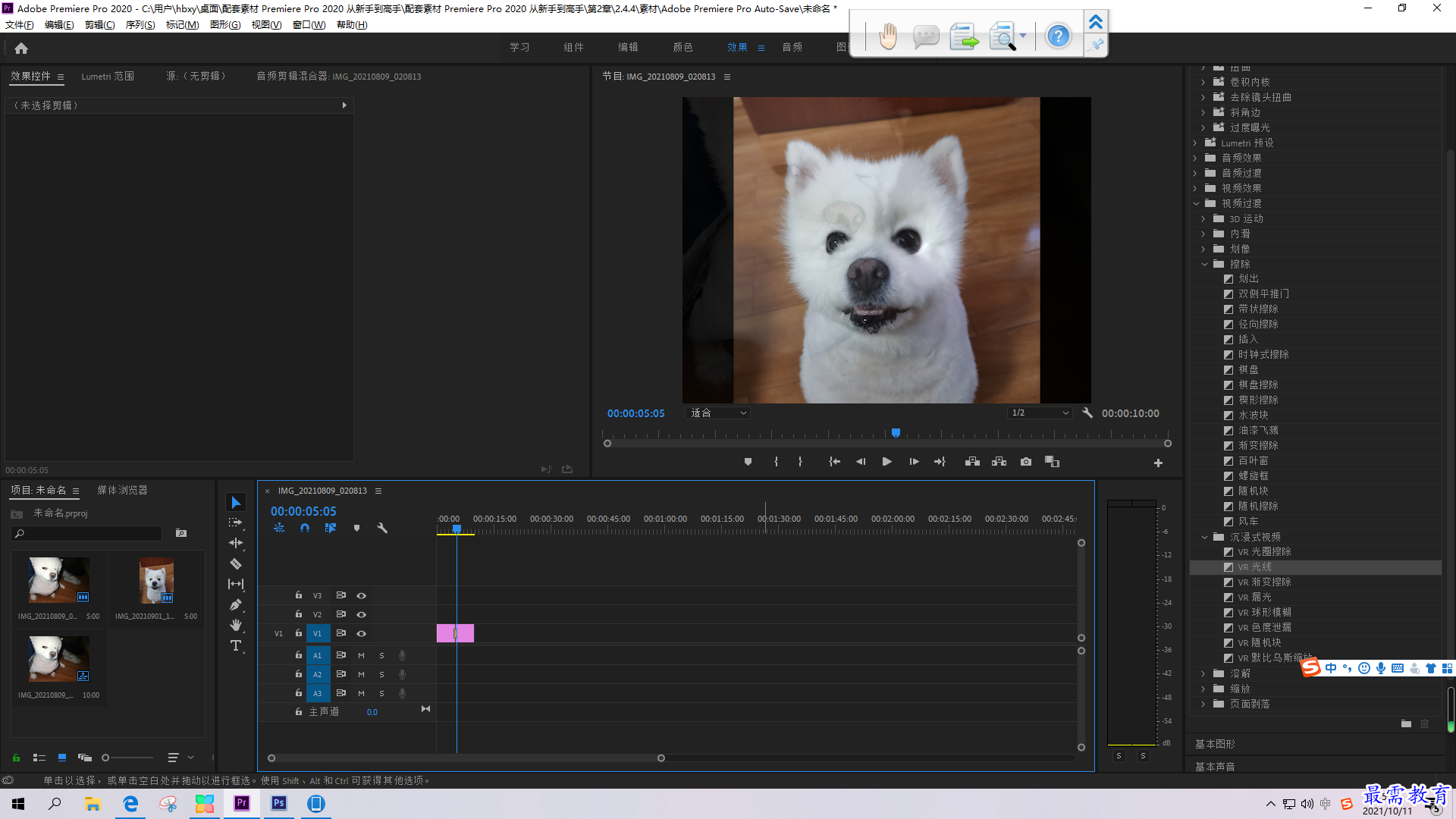The height and width of the screenshot is (819, 1456).
Task: Expand 基本声音 panel
Action: pyautogui.click(x=1216, y=767)
